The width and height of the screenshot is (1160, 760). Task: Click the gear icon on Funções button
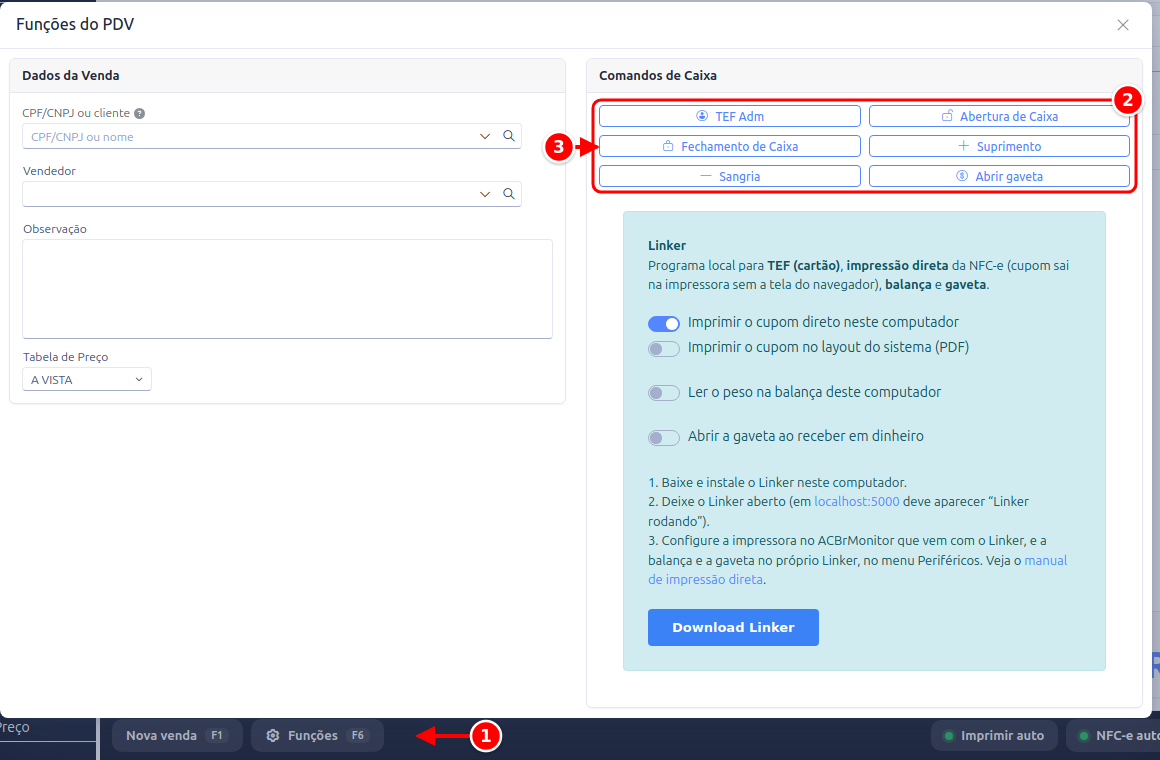point(273,736)
